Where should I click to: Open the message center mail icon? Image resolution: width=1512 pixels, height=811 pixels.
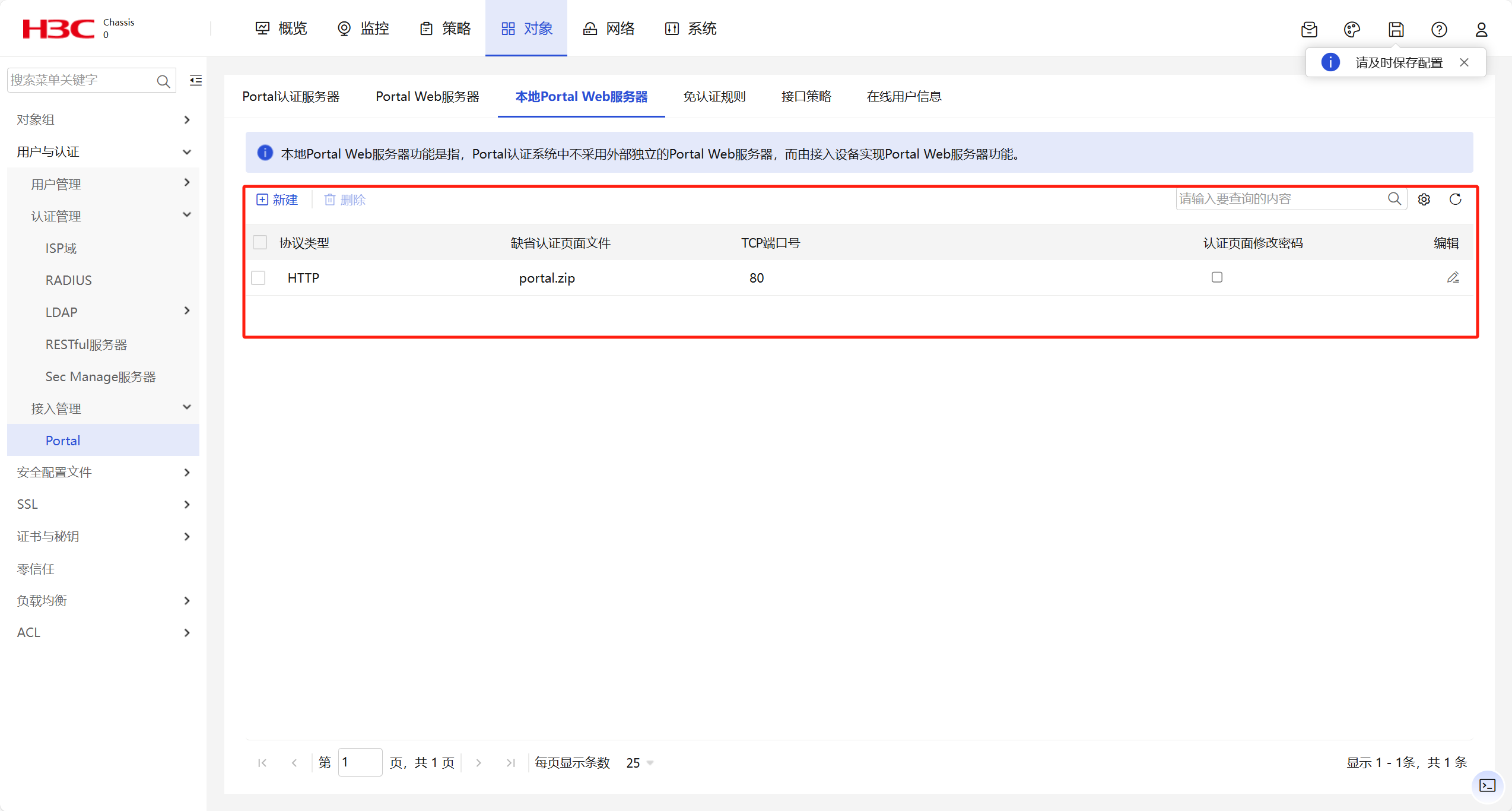(x=1310, y=30)
